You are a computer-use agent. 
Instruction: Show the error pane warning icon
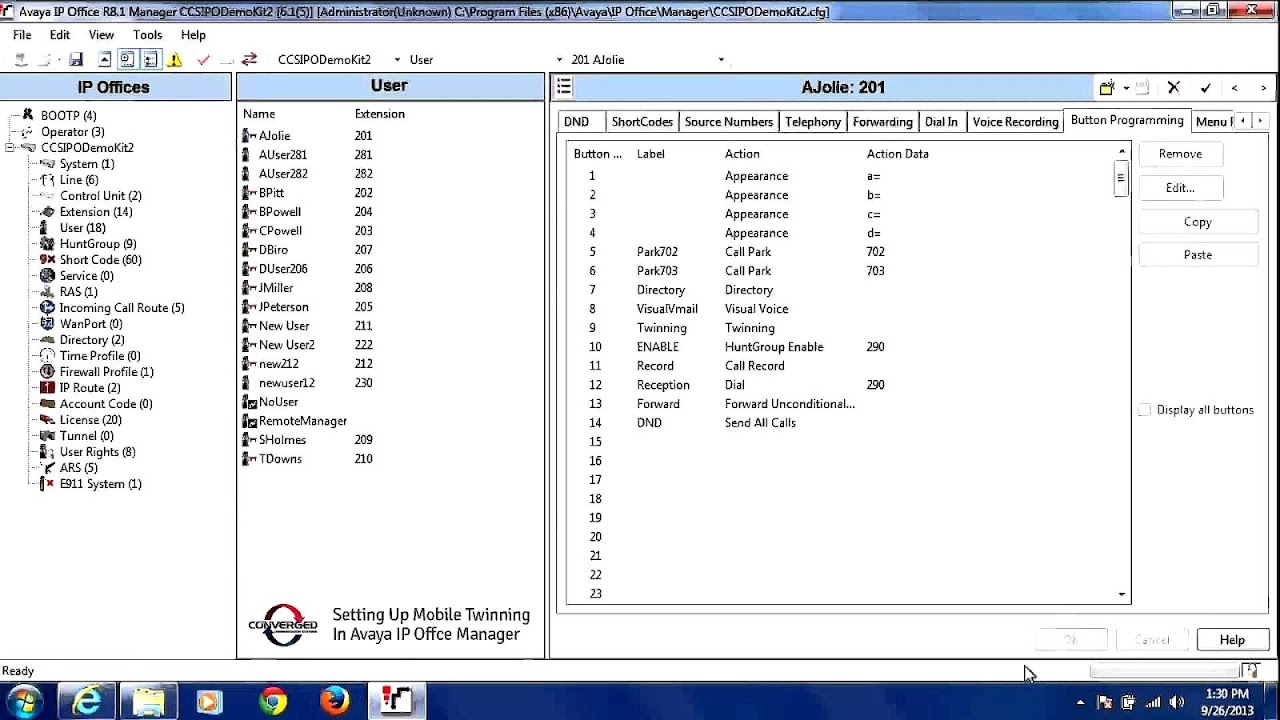tap(175, 60)
